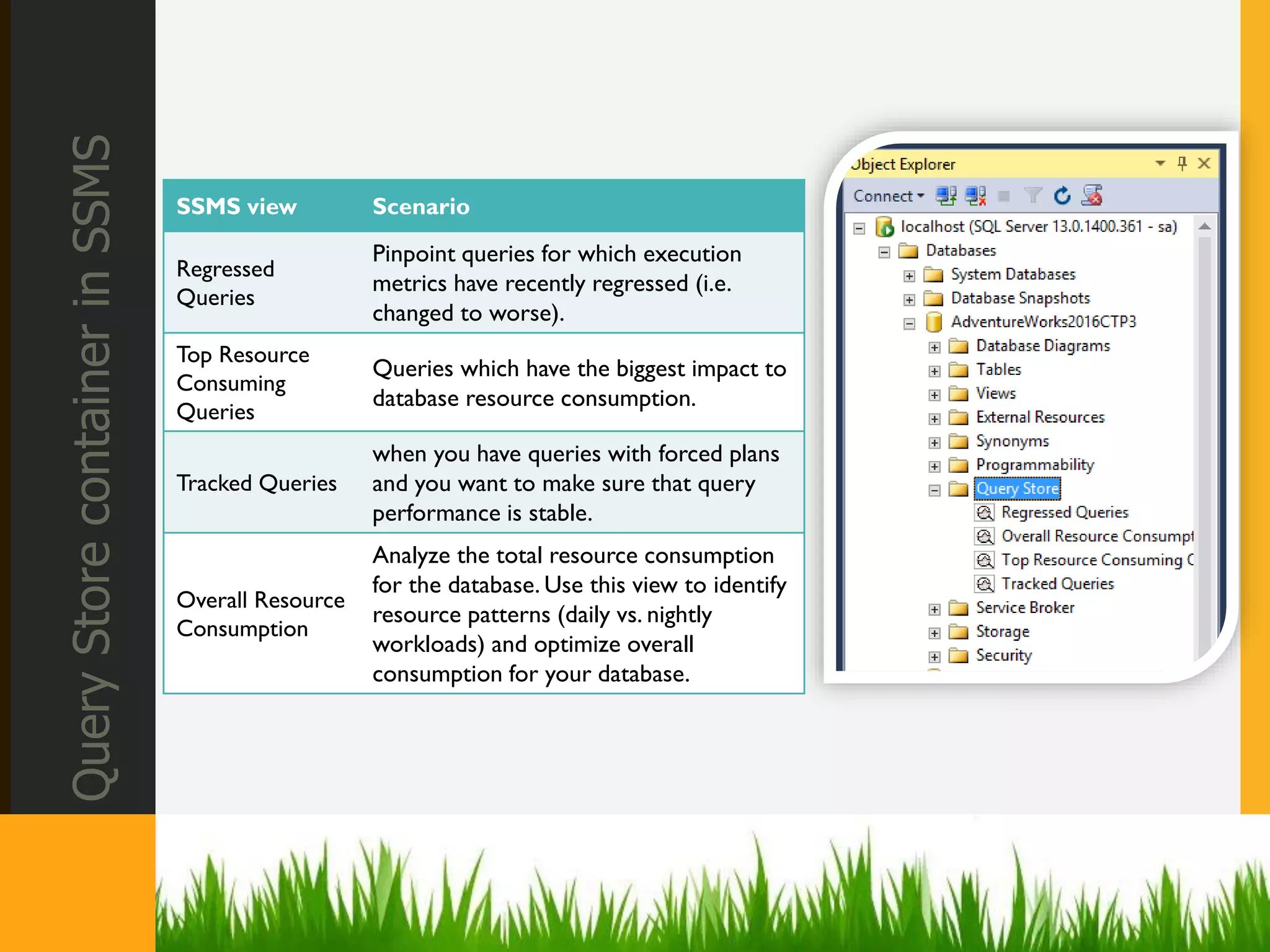The width and height of the screenshot is (1270, 952).
Task: Collapse the Query Store folder
Action: 935,490
